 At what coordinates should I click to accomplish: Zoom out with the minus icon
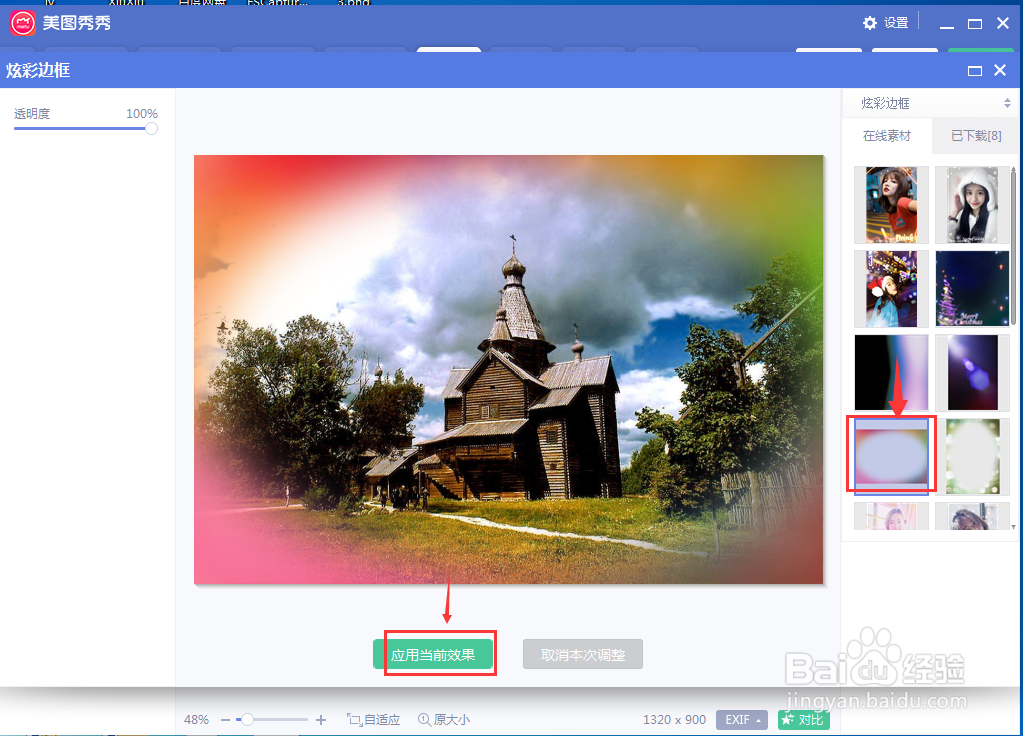pyautogui.click(x=226, y=720)
